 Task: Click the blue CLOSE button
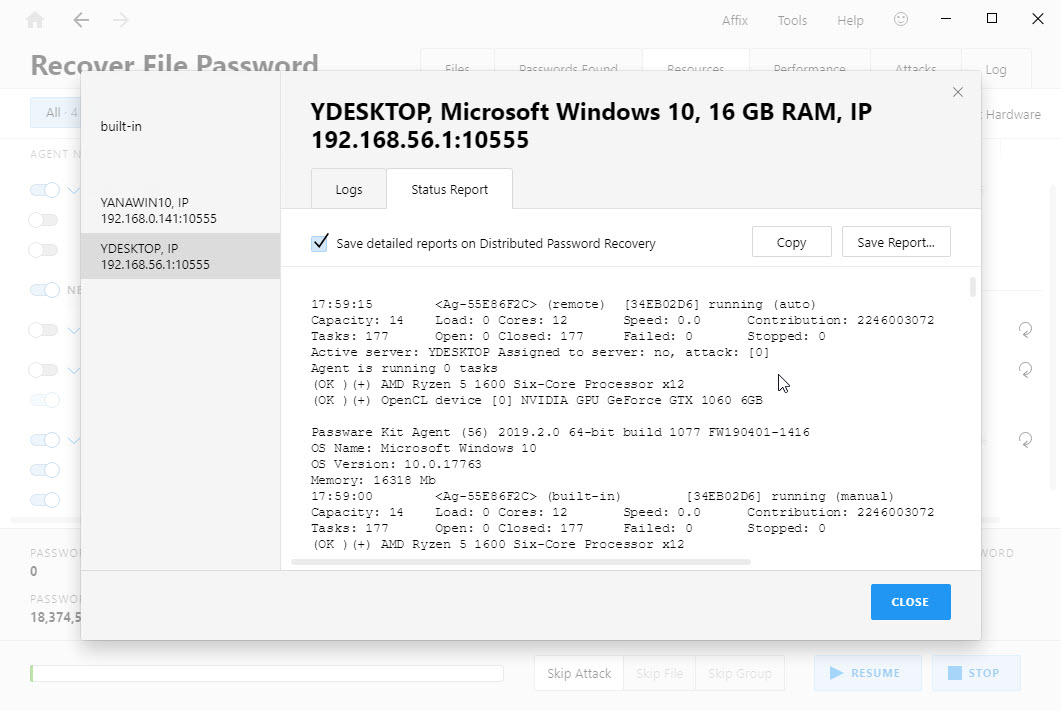click(x=910, y=602)
